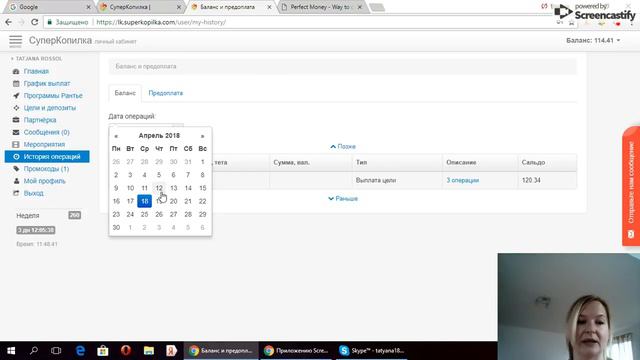Image resolution: width=640 pixels, height=360 pixels.
Task: Select April 30 in calendar
Action: point(116,227)
